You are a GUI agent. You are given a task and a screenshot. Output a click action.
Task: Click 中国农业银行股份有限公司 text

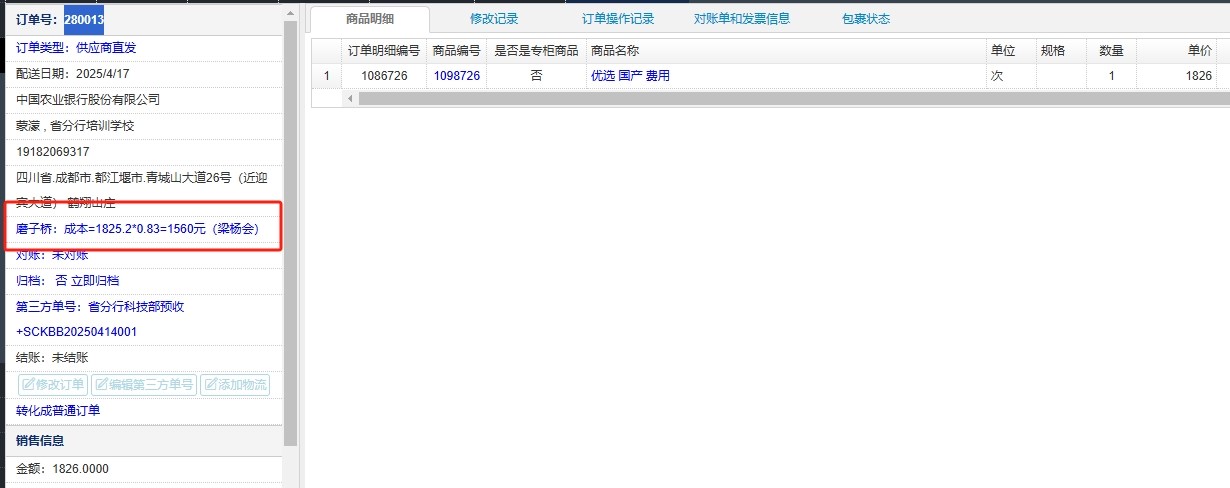[88, 99]
